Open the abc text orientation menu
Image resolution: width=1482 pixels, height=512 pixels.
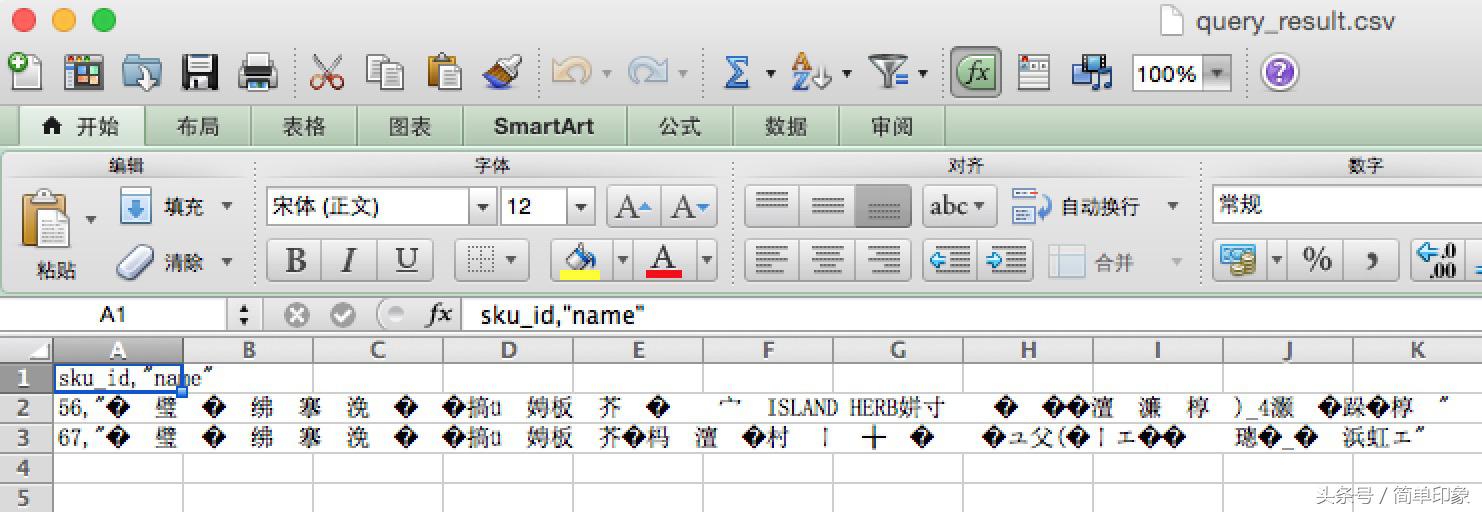click(959, 206)
